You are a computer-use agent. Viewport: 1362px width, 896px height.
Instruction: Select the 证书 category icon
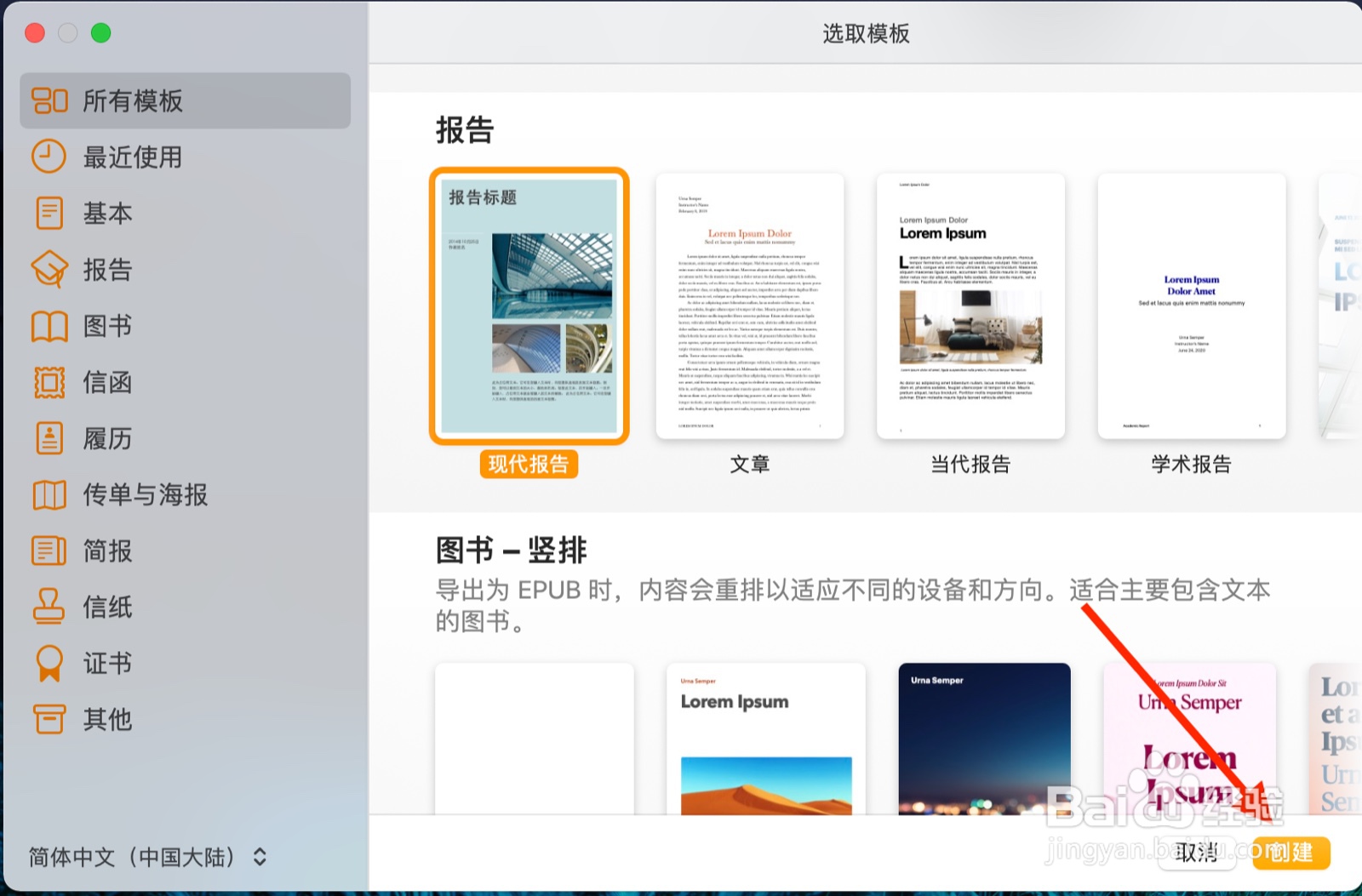tap(49, 663)
